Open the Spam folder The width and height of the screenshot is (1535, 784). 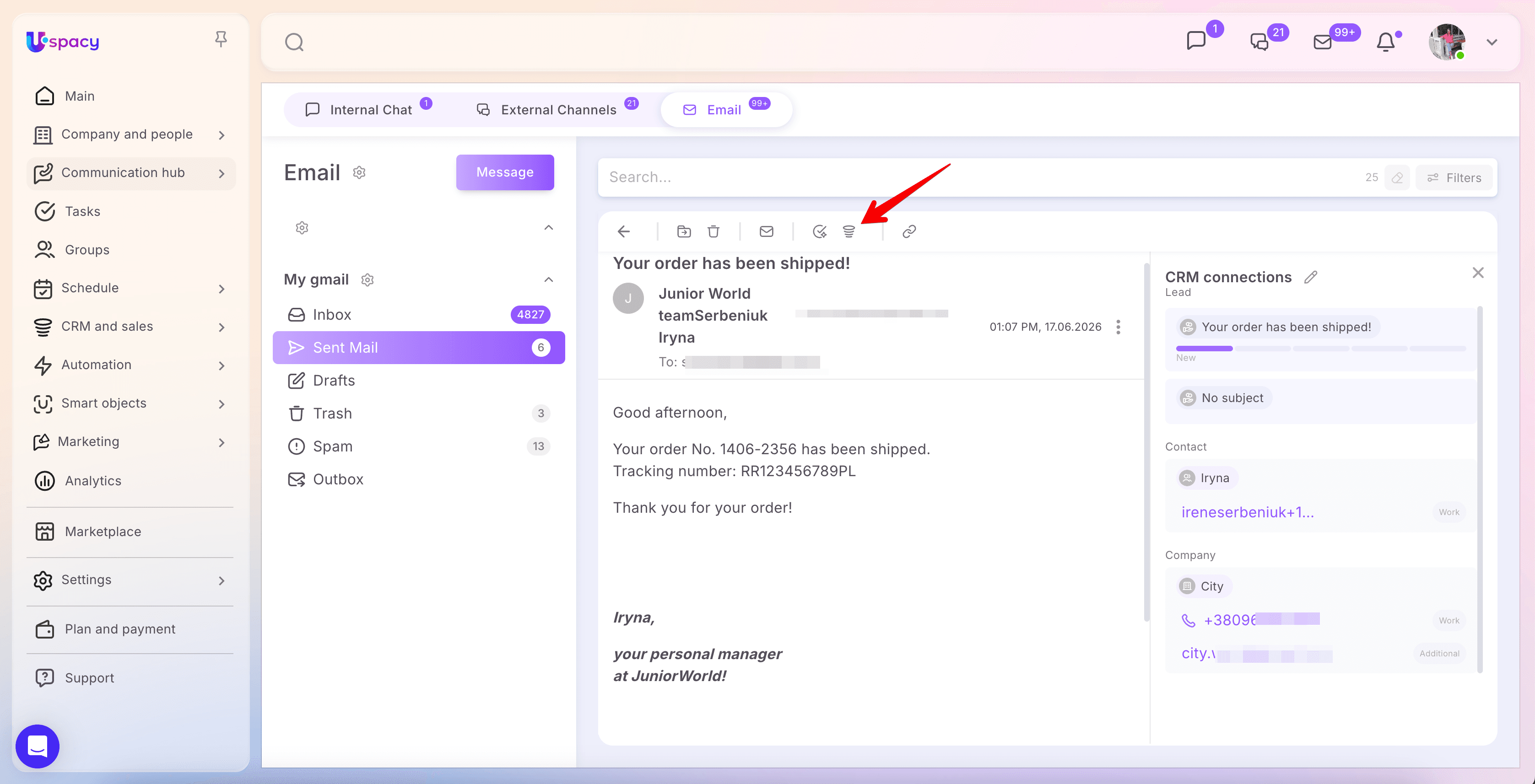418,446
